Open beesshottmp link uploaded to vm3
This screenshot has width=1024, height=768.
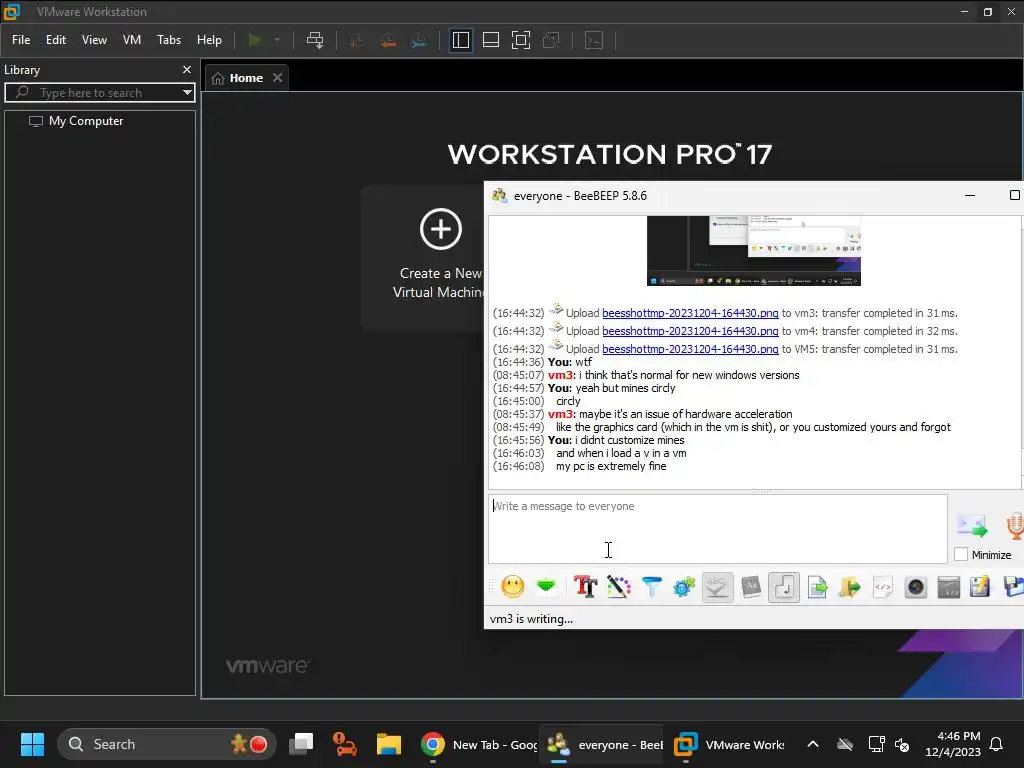coord(690,313)
